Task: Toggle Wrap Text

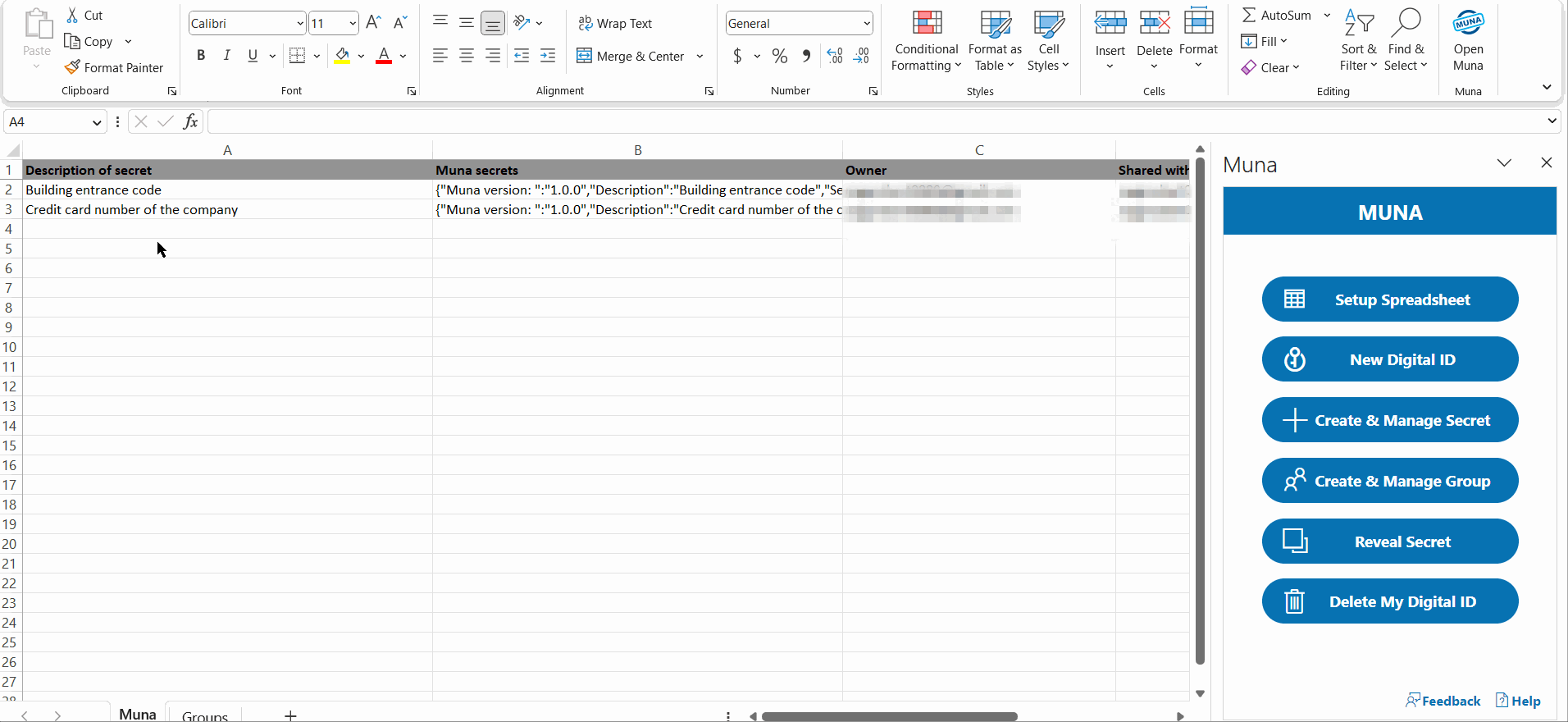Action: [x=615, y=23]
